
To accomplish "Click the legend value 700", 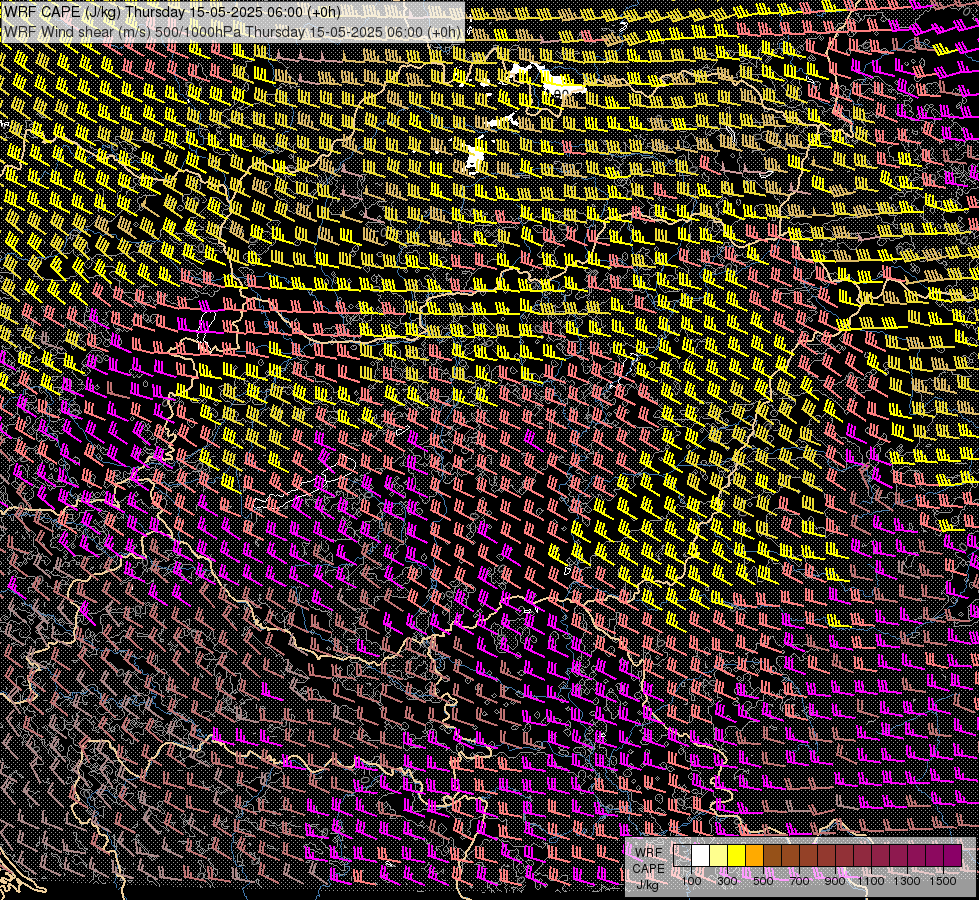I will point(799,881).
